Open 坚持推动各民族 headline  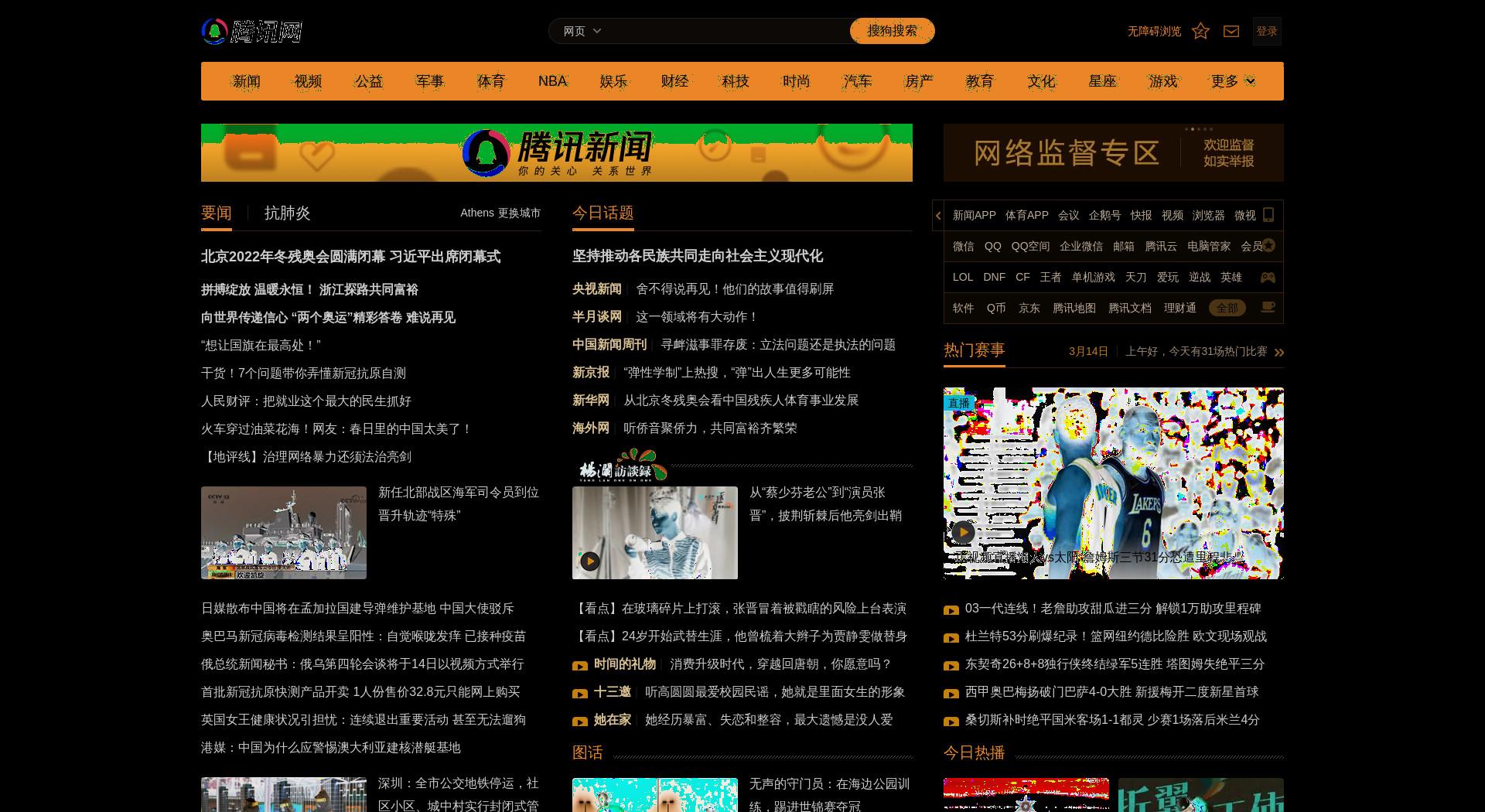[x=698, y=256]
